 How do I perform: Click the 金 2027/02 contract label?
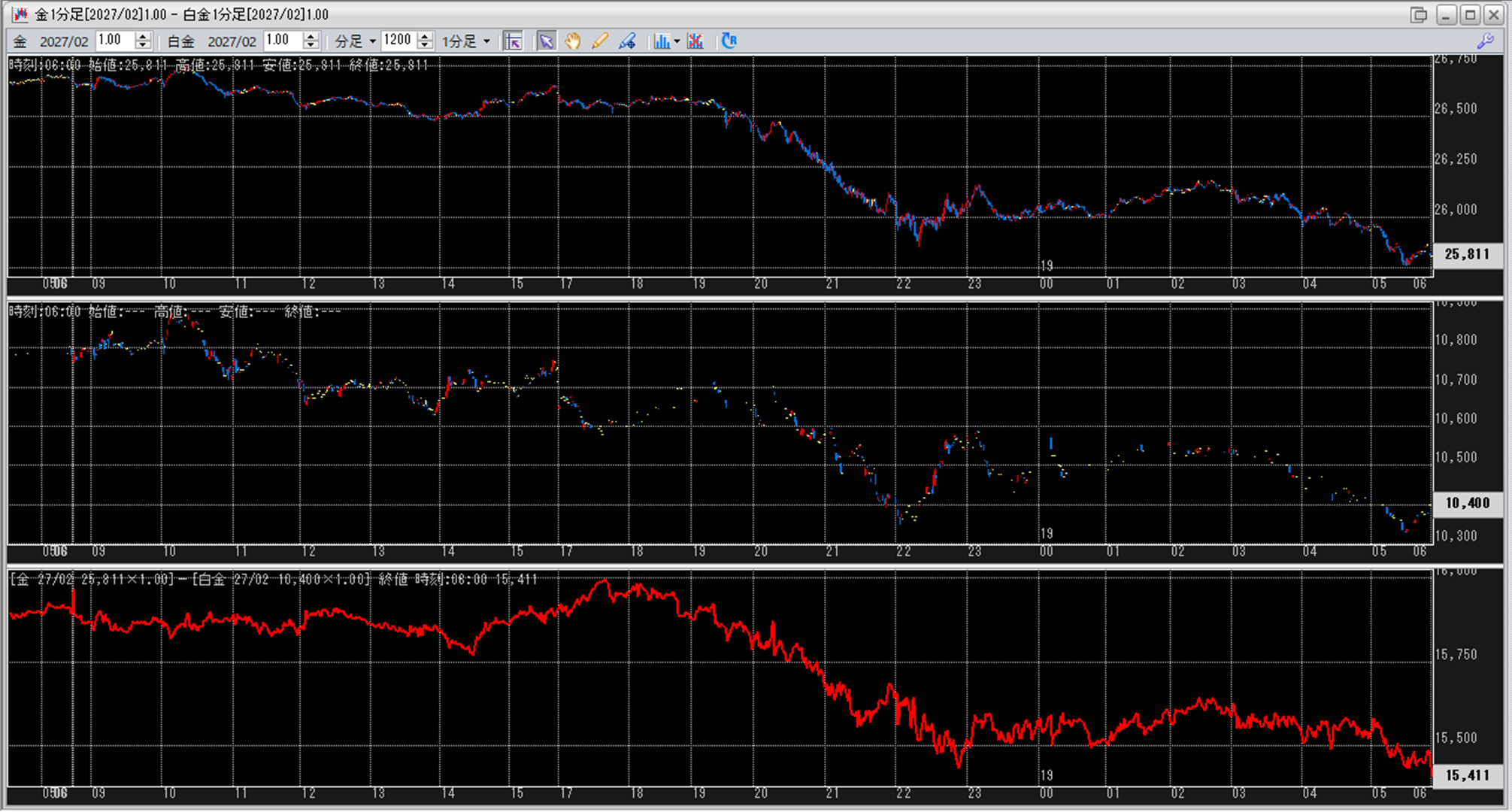click(63, 42)
